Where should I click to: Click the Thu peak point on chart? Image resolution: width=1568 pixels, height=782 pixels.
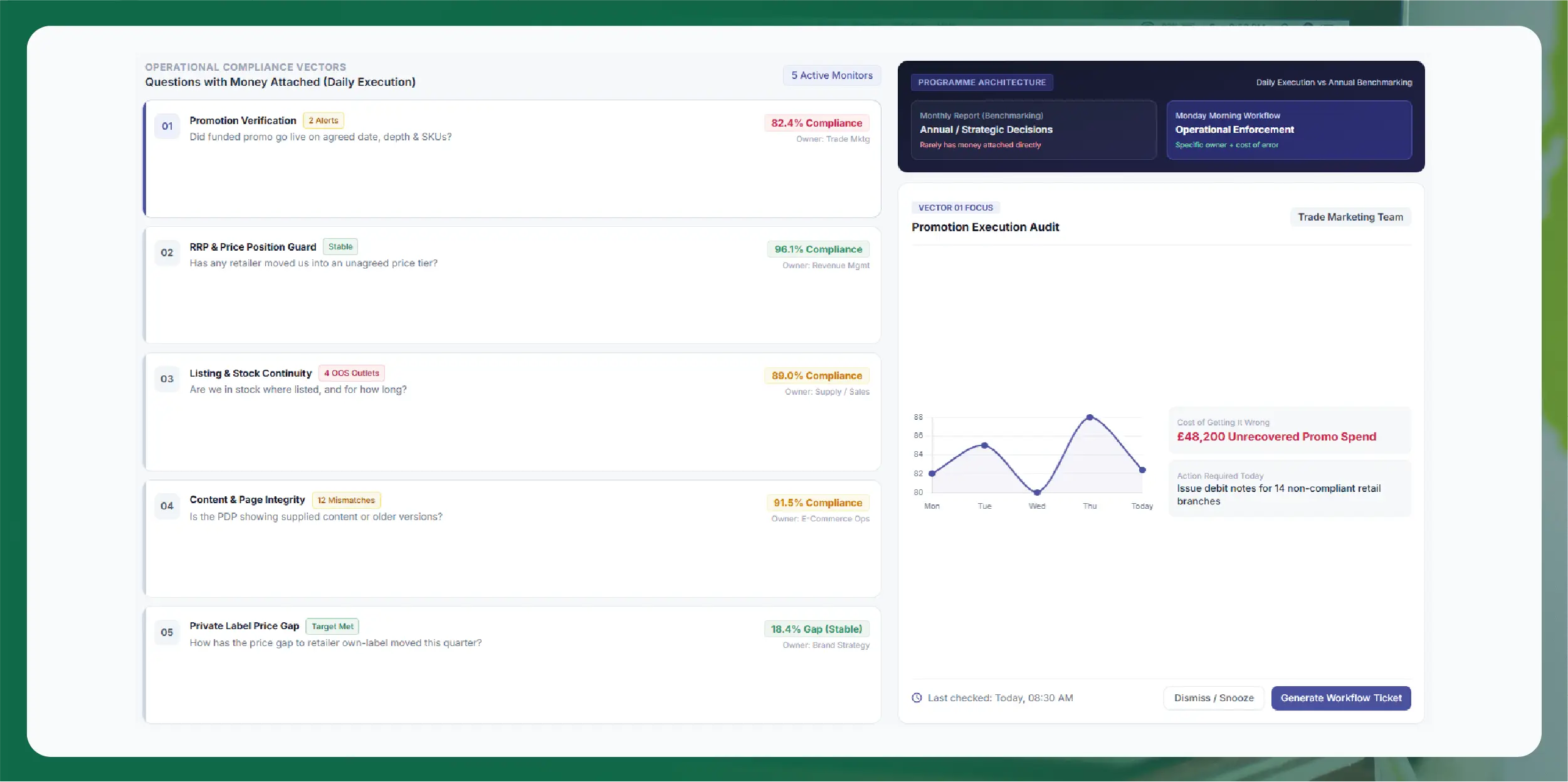coord(1090,417)
